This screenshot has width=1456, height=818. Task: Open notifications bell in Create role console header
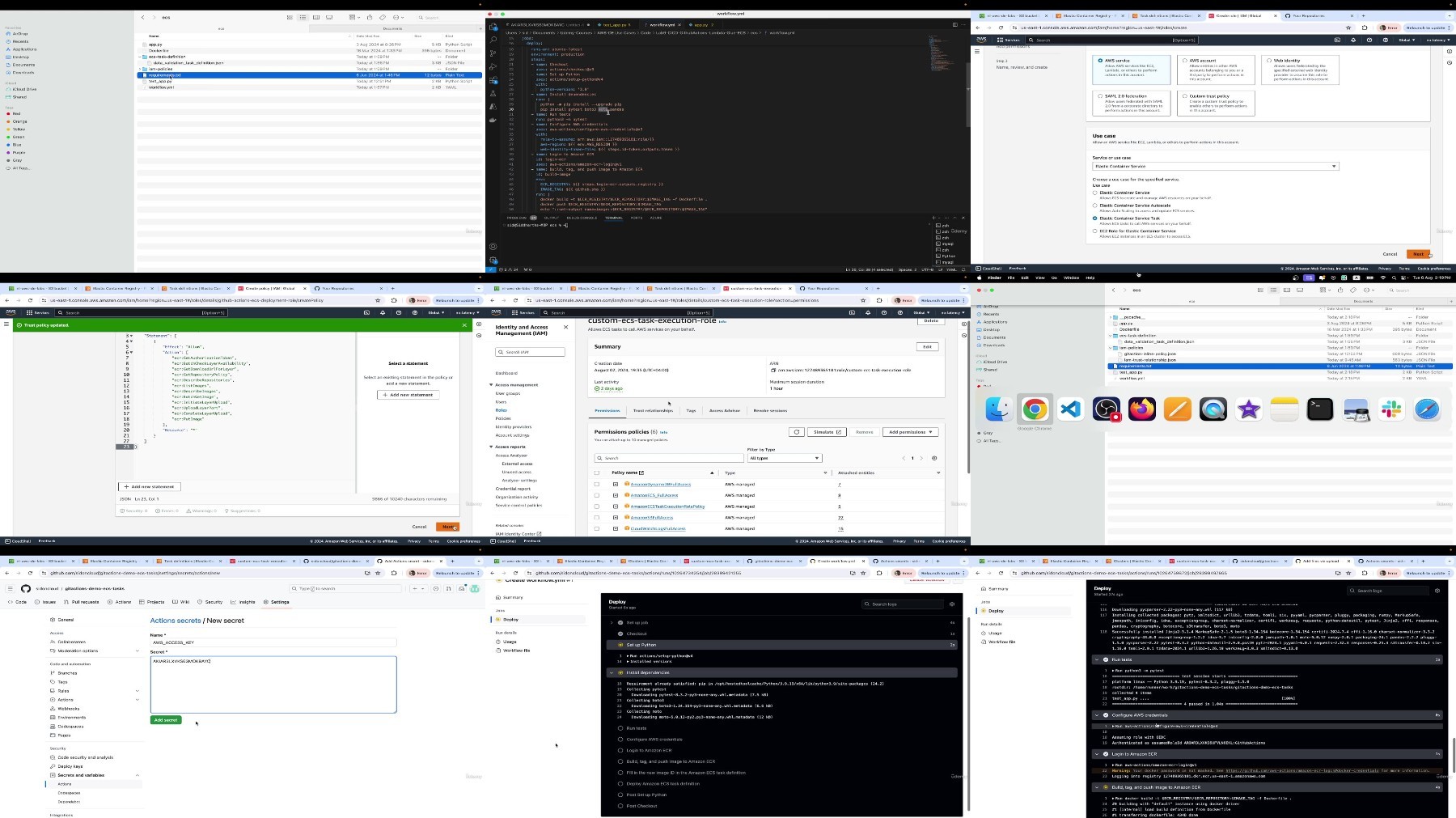coord(1353,40)
